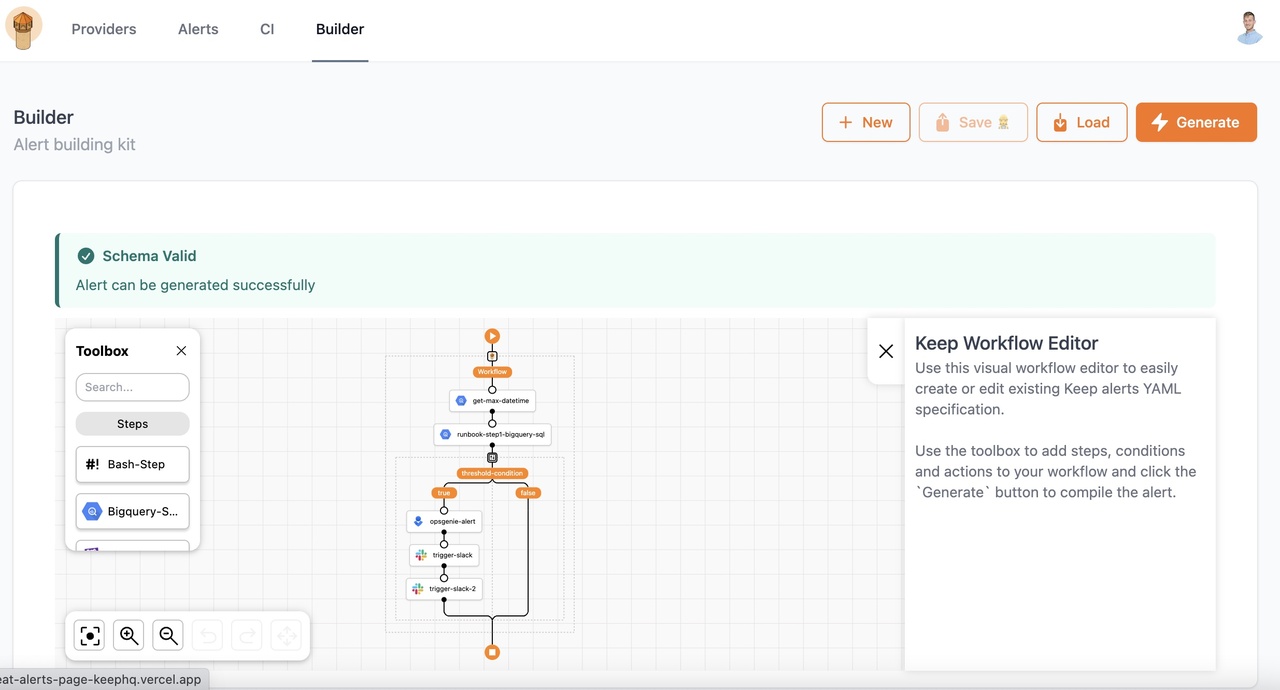The width and height of the screenshot is (1280, 690).
Task: Click the Schema Valid heading
Action: [x=149, y=256]
